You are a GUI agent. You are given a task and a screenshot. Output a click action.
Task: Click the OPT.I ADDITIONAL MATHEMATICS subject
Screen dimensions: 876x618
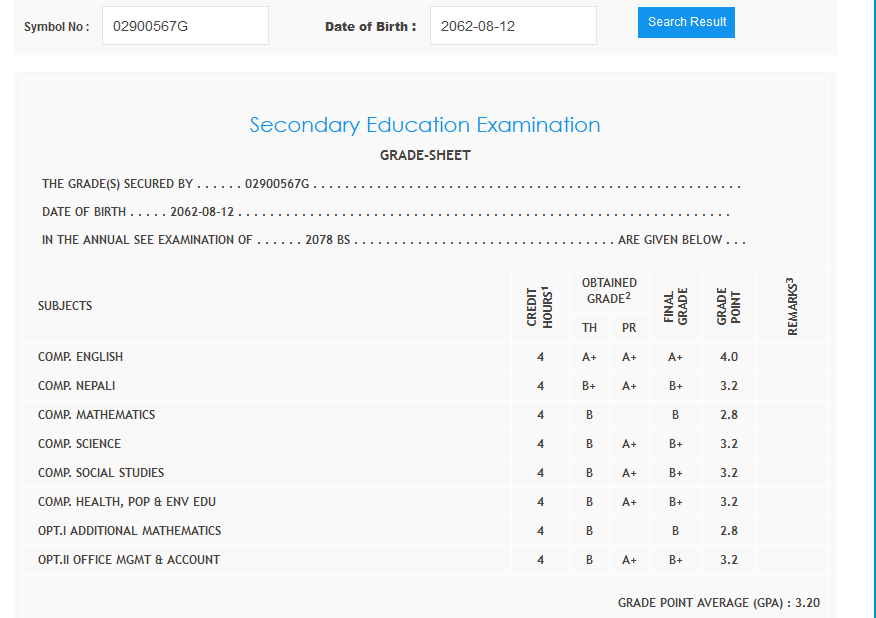(x=130, y=531)
